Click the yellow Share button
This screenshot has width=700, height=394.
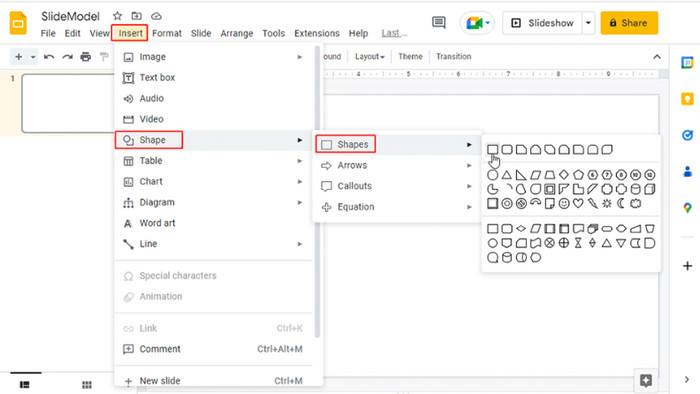(629, 23)
